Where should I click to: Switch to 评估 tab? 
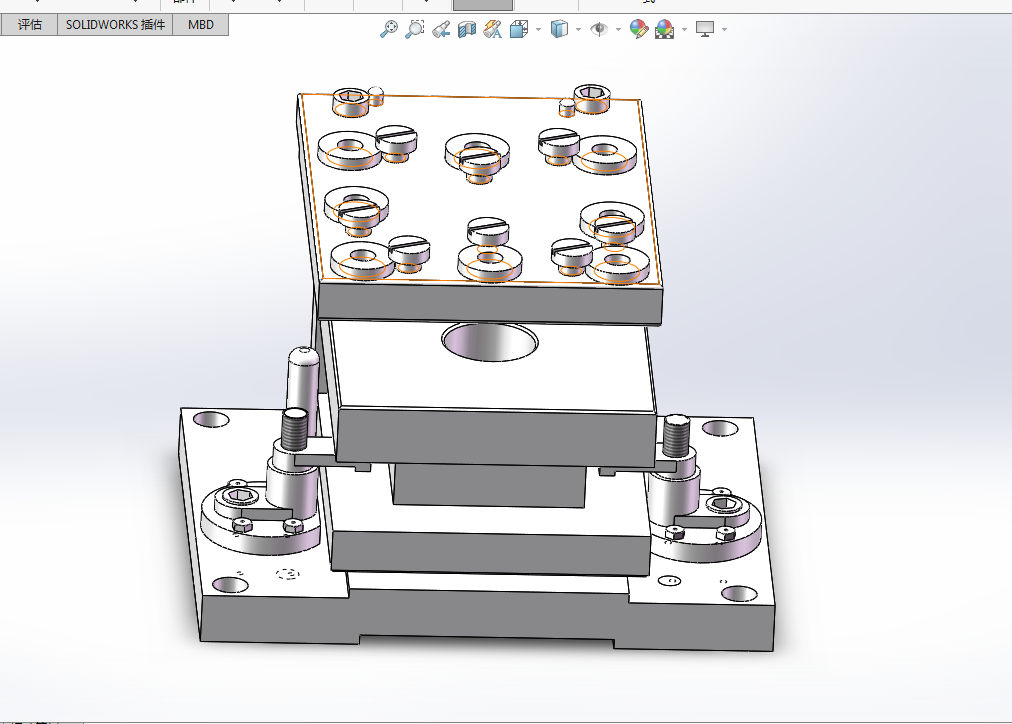tap(30, 25)
